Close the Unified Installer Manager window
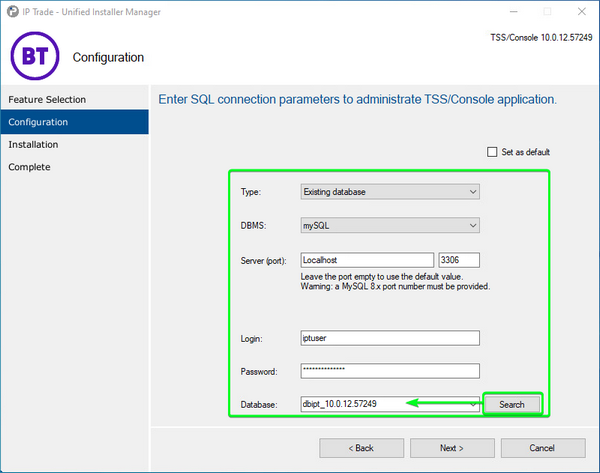The width and height of the screenshot is (600, 473). point(582,12)
